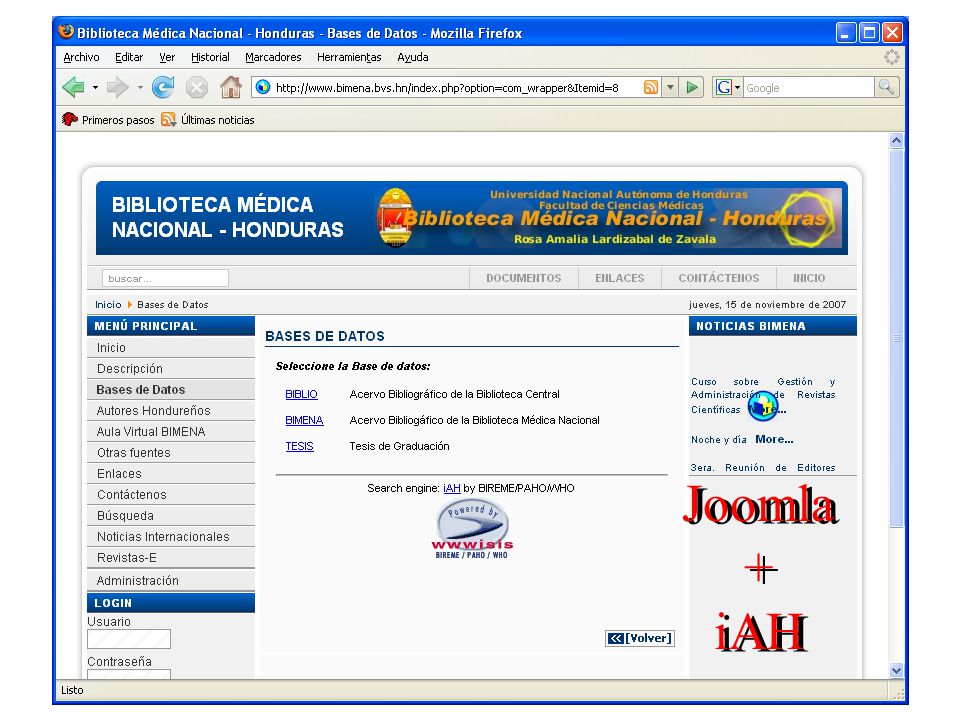The image size is (960, 720).
Task: Click the university crest in banner
Action: [395, 218]
